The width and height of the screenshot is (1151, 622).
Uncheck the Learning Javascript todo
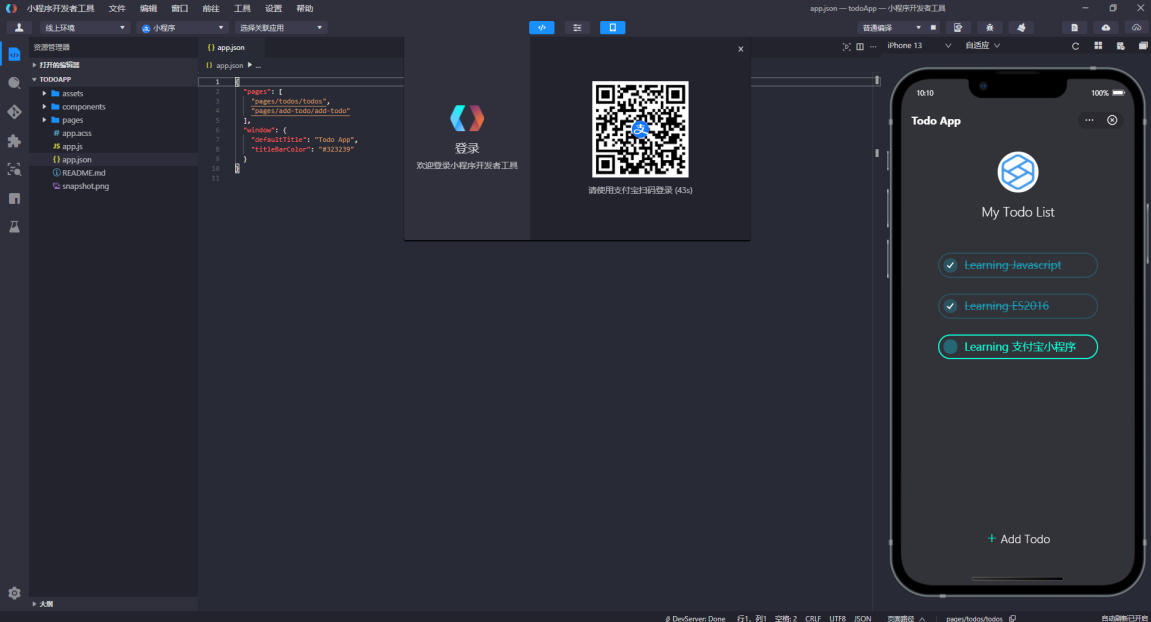pyautogui.click(x=951, y=265)
